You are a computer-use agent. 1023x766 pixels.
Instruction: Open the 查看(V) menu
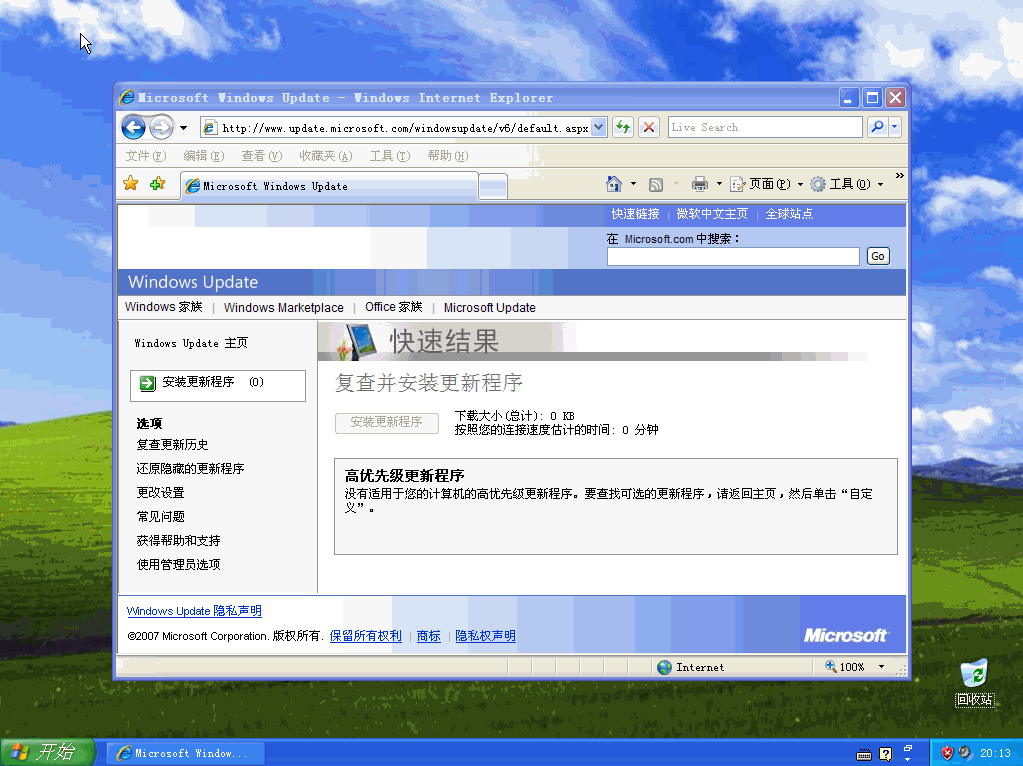262,156
